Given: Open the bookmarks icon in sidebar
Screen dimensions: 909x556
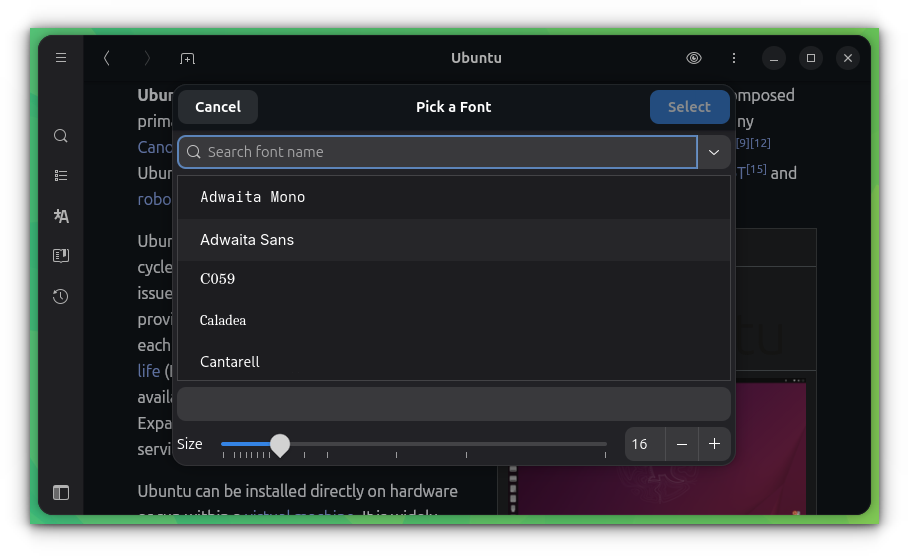Looking at the screenshot, I should (x=61, y=256).
